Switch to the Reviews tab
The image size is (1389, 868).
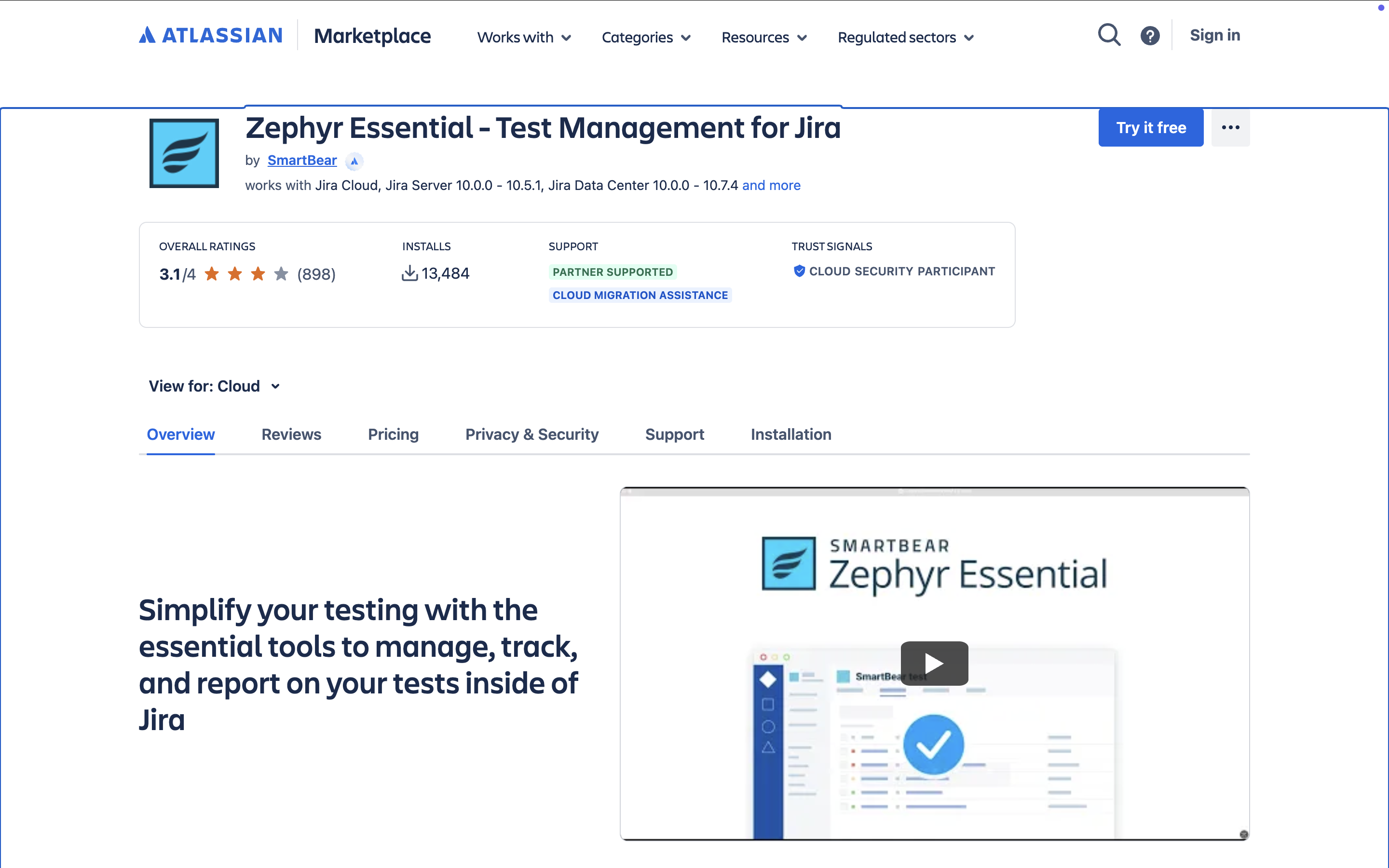291,434
